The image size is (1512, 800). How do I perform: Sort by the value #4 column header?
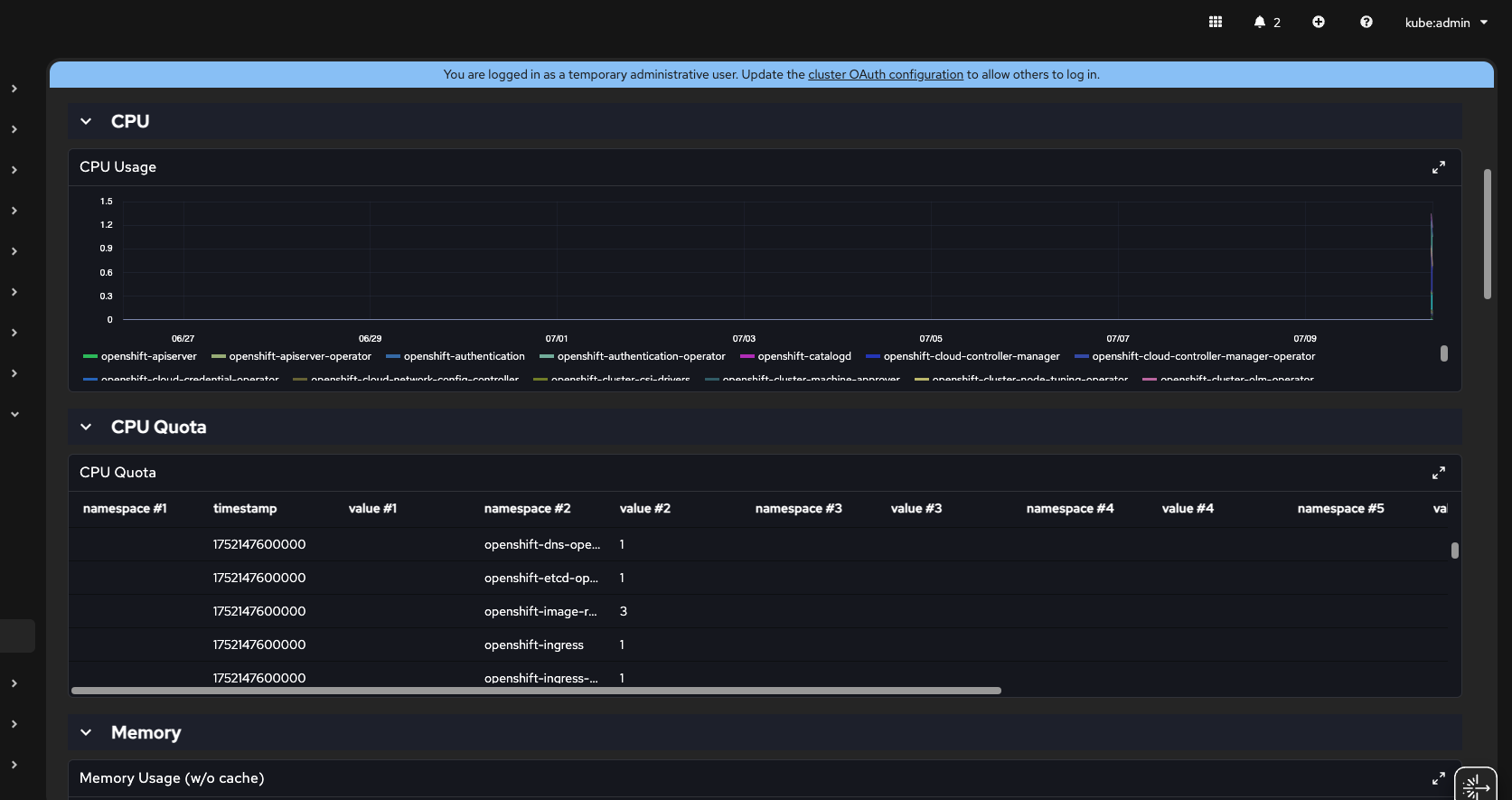[1188, 509]
